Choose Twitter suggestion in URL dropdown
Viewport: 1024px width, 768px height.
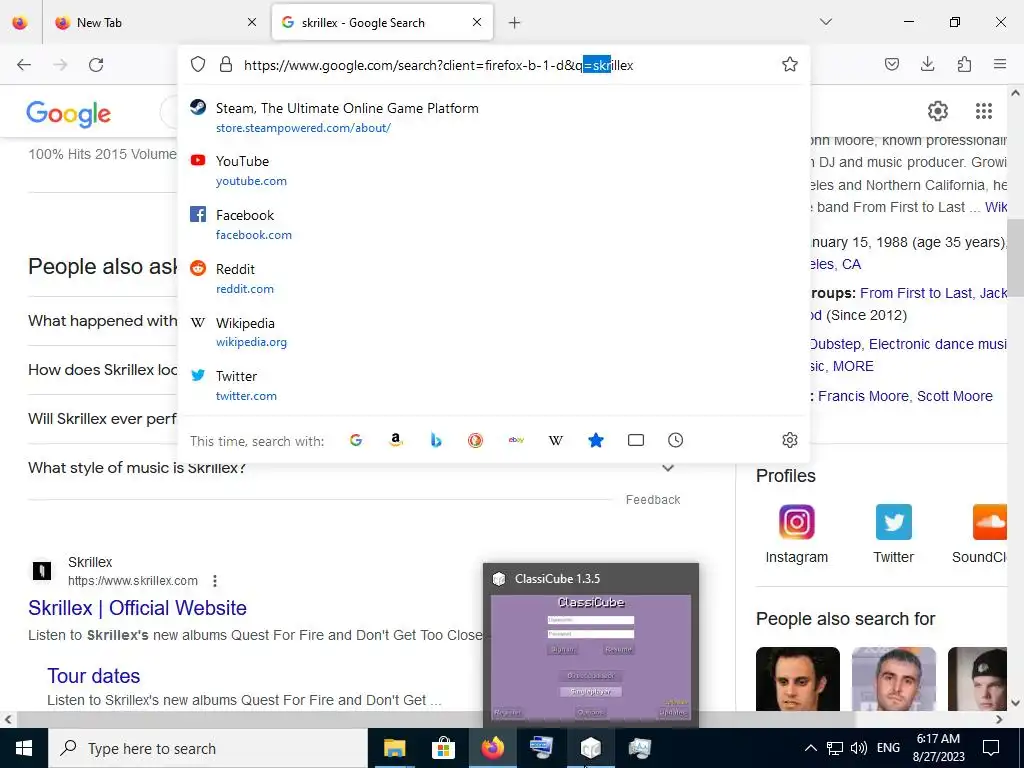click(x=494, y=385)
